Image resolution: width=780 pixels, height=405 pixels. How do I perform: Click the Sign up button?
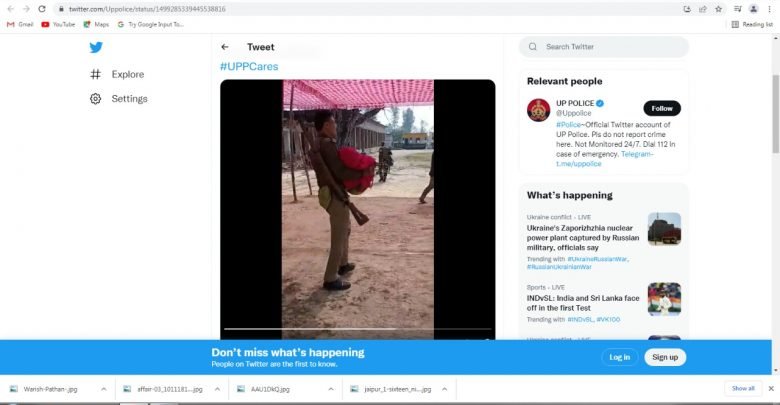click(665, 357)
